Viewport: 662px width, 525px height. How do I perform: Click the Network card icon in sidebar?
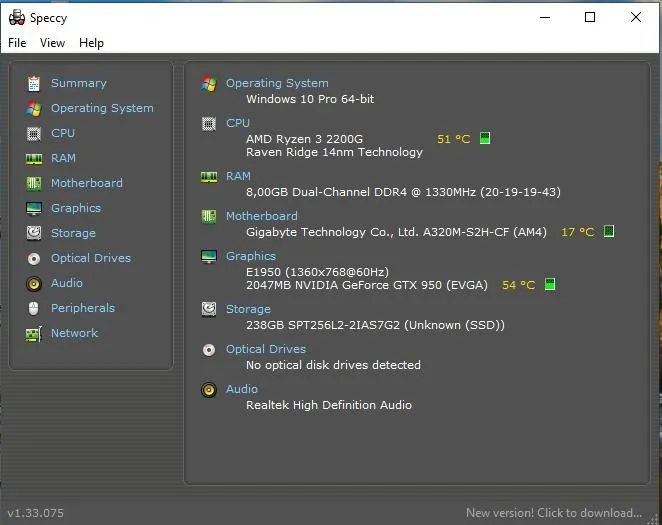pos(34,334)
